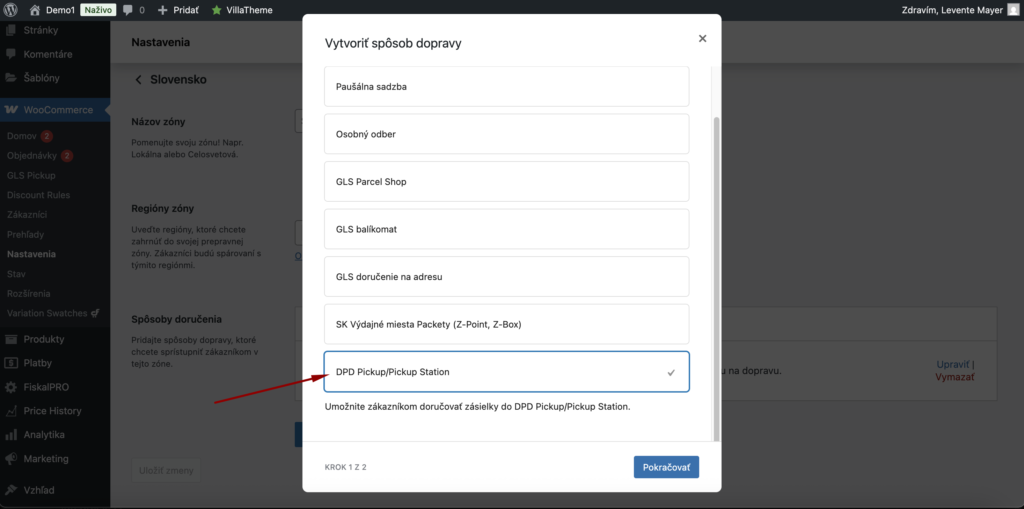The image size is (1024, 509).
Task: Go back using Slovensko chevron
Action: (139, 79)
